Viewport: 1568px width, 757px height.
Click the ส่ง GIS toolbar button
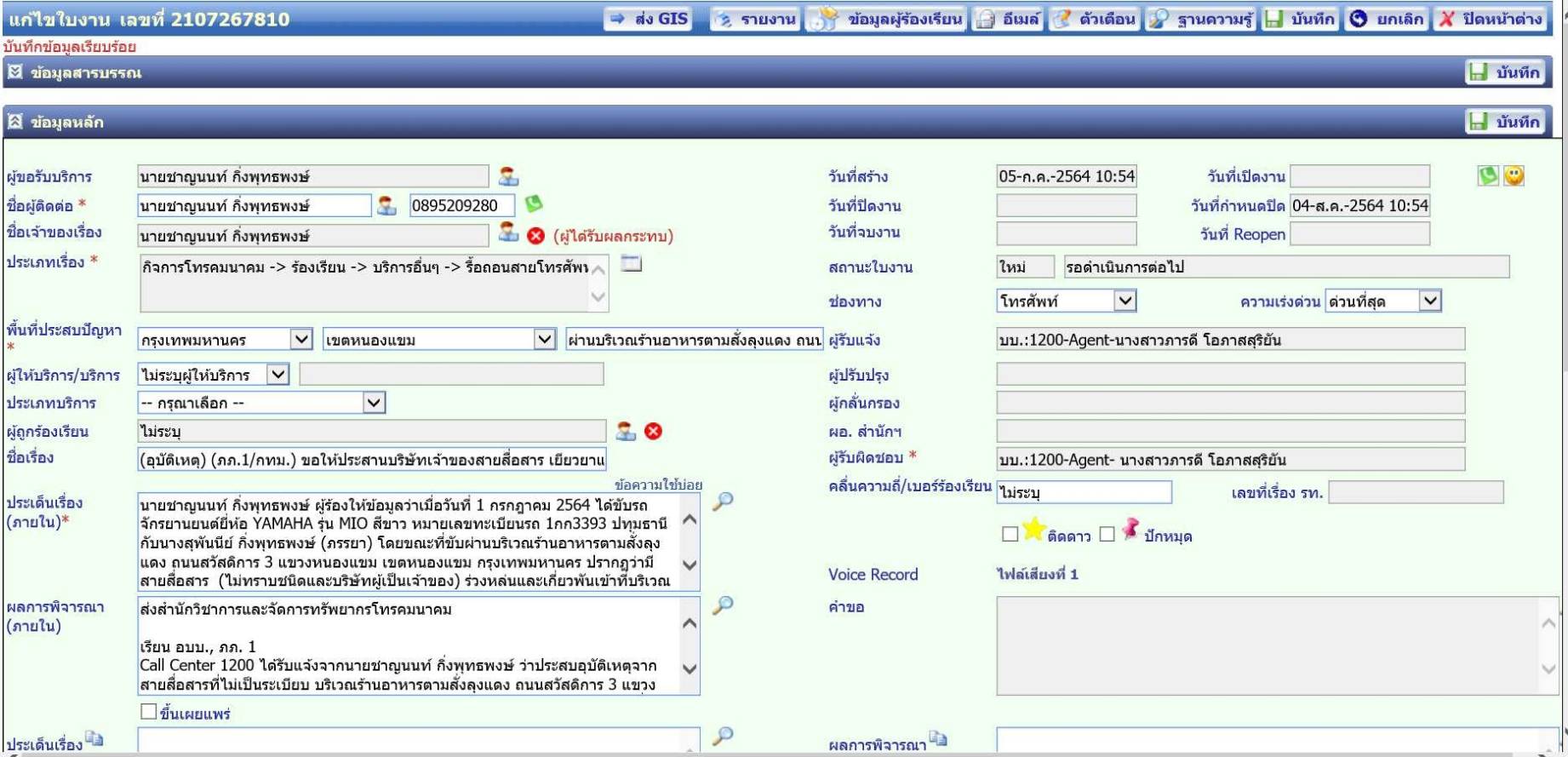[649, 19]
